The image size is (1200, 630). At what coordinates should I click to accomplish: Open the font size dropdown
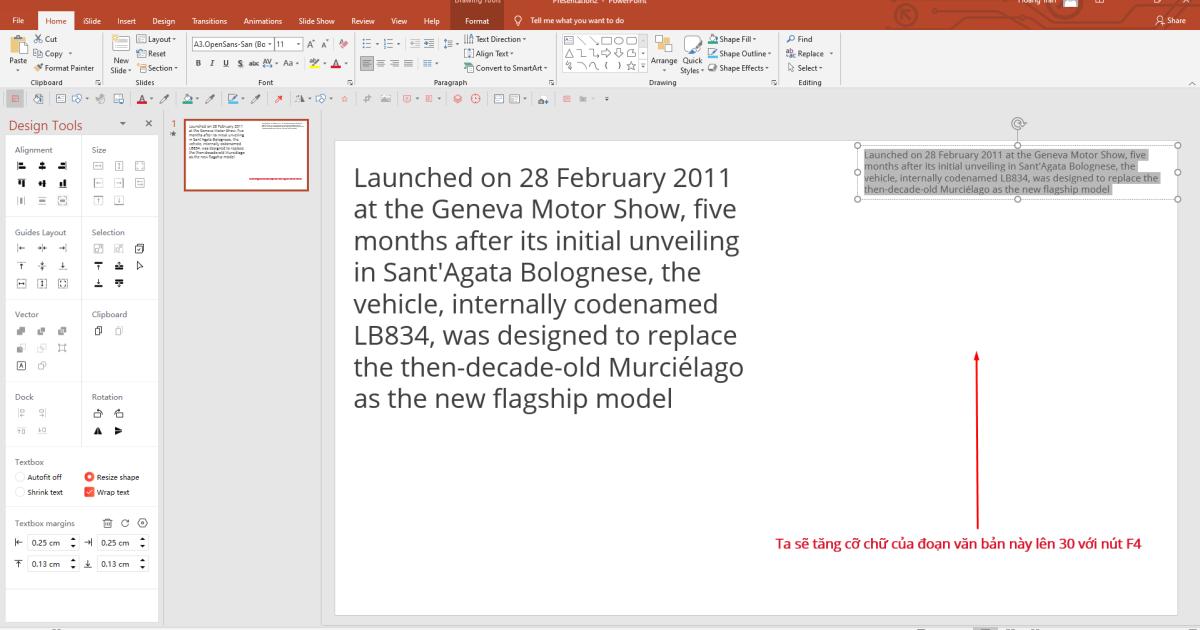click(298, 44)
